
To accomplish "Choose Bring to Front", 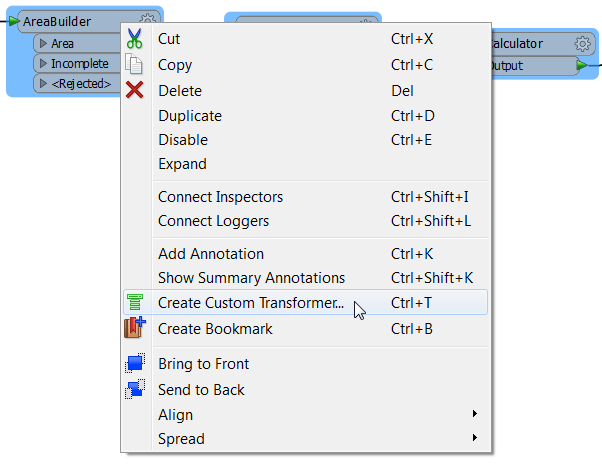I will point(306,364).
